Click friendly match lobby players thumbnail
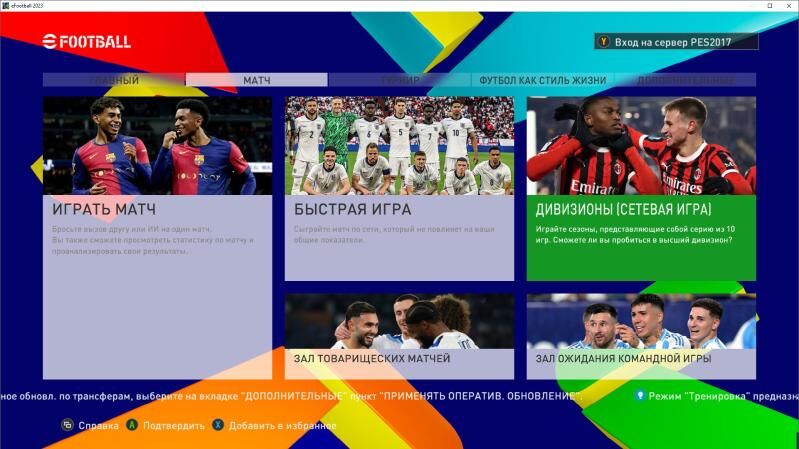The image size is (799, 449). pos(400,322)
